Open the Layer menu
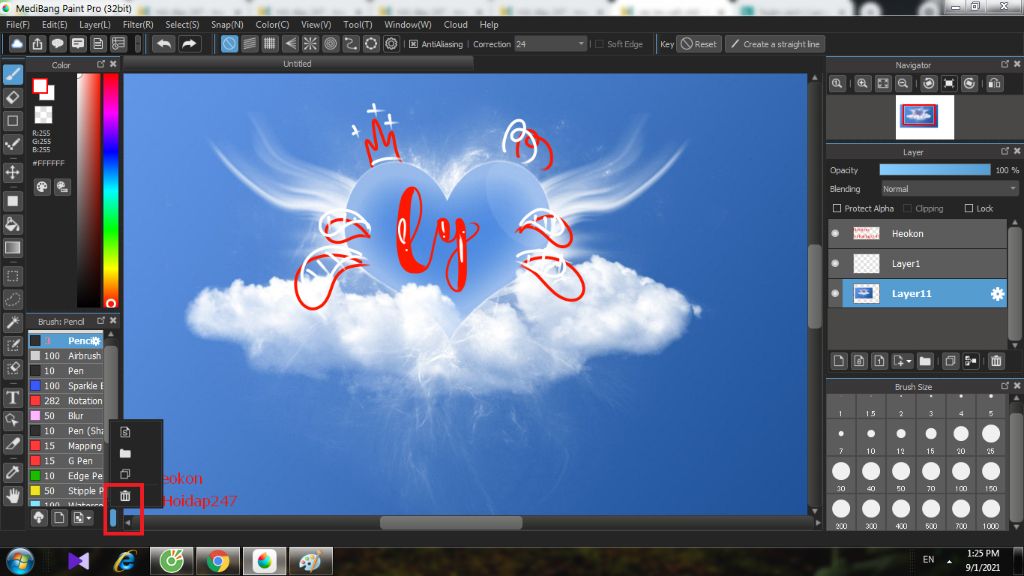Image resolution: width=1024 pixels, height=576 pixels. (x=95, y=24)
